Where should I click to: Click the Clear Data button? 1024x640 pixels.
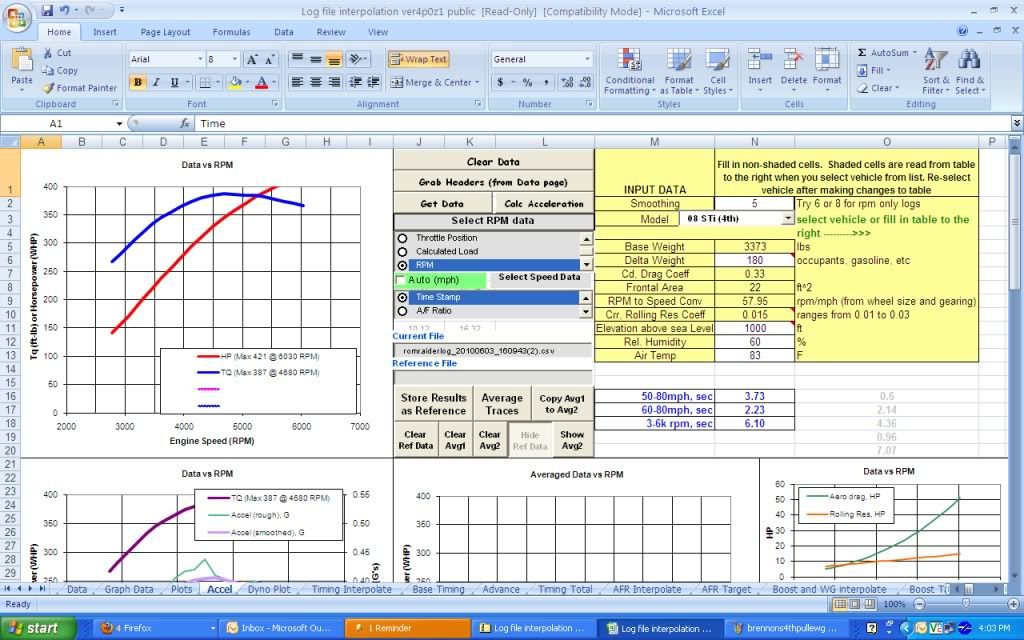(x=493, y=162)
